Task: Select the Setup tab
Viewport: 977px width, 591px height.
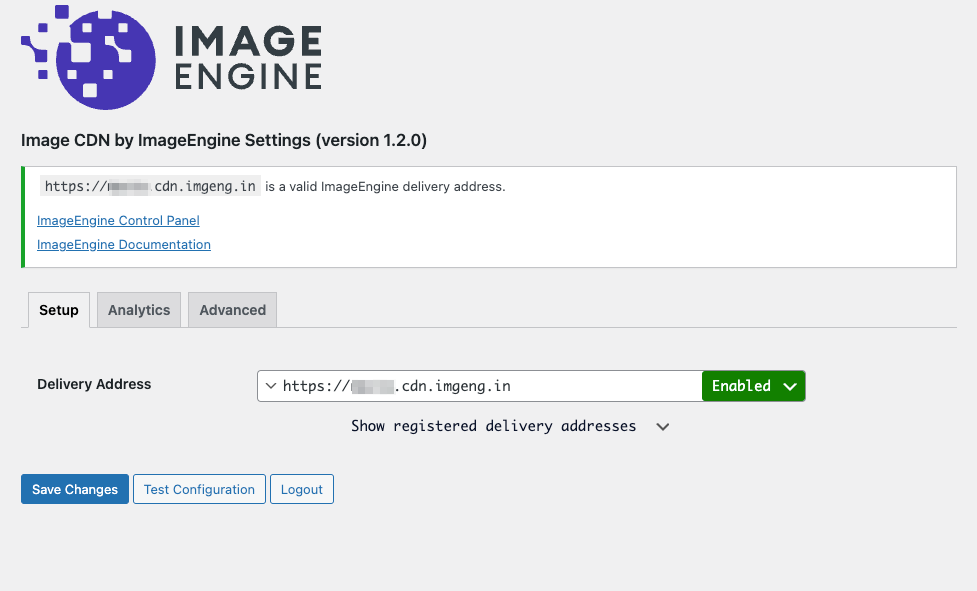Action: point(59,310)
